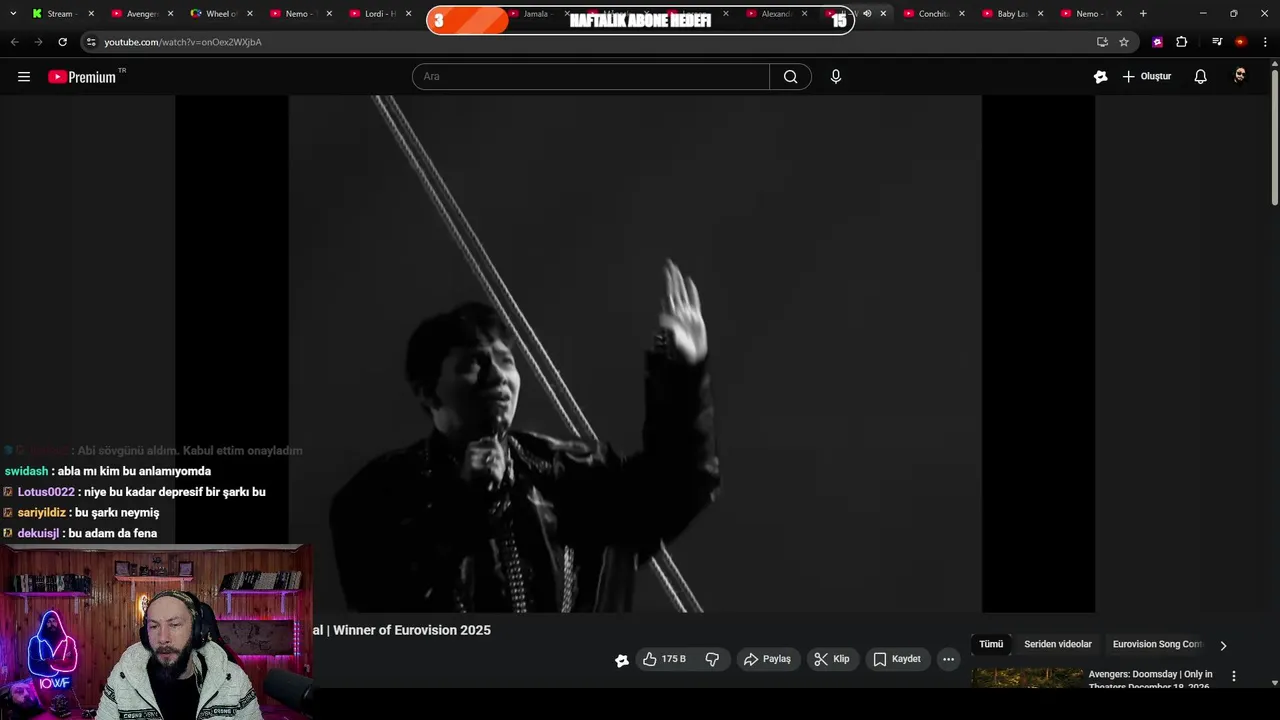Viewport: 1280px width, 720px height.
Task: Select the Tümü filter chip
Action: pos(991,645)
